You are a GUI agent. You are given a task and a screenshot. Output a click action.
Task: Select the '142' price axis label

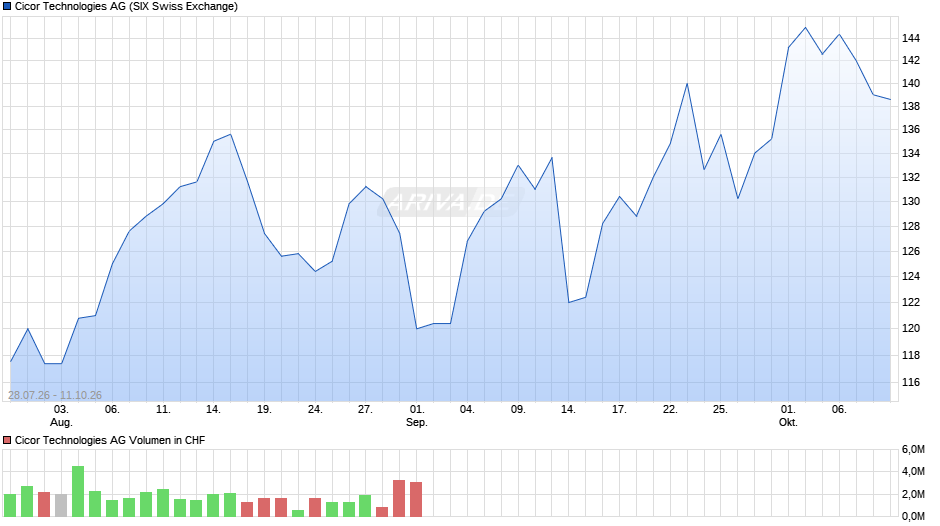911,61
